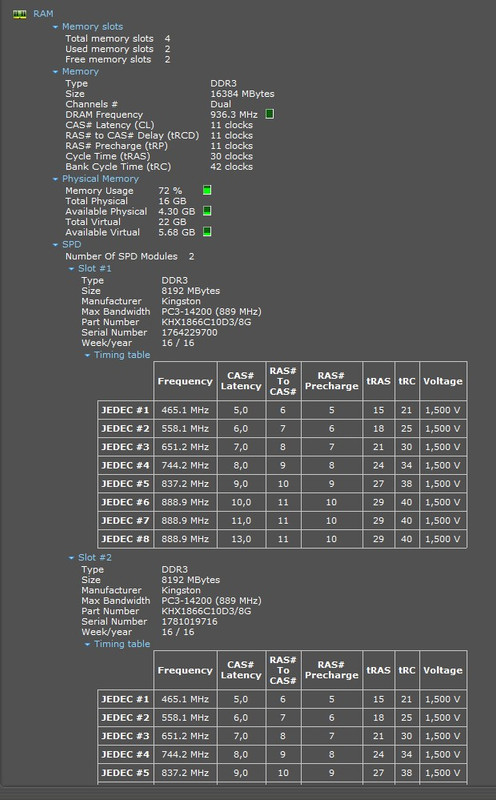Click Slot #1 table Voltage header
The width and height of the screenshot is (496, 800).
pos(443,381)
